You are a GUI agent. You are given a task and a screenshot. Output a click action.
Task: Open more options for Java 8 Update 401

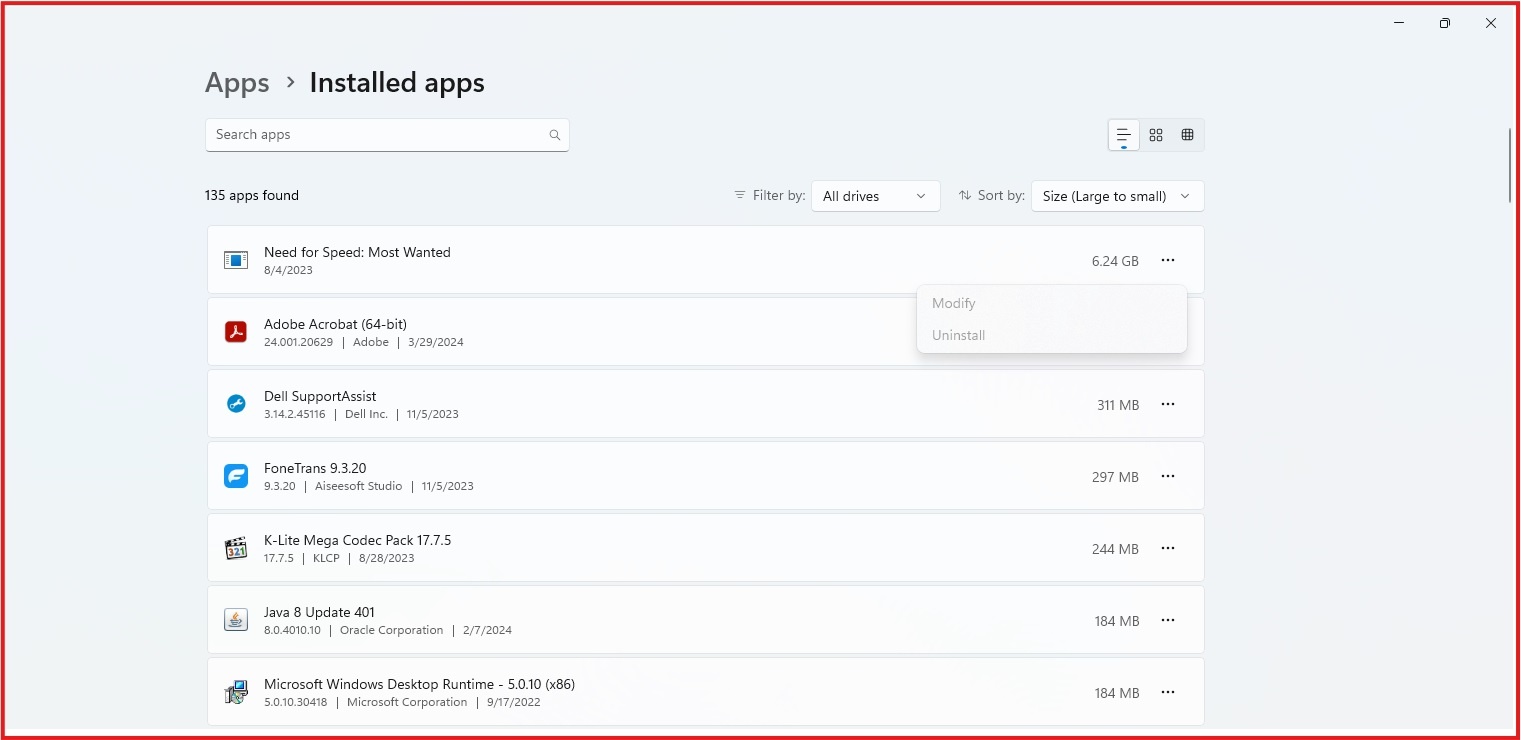(1167, 620)
